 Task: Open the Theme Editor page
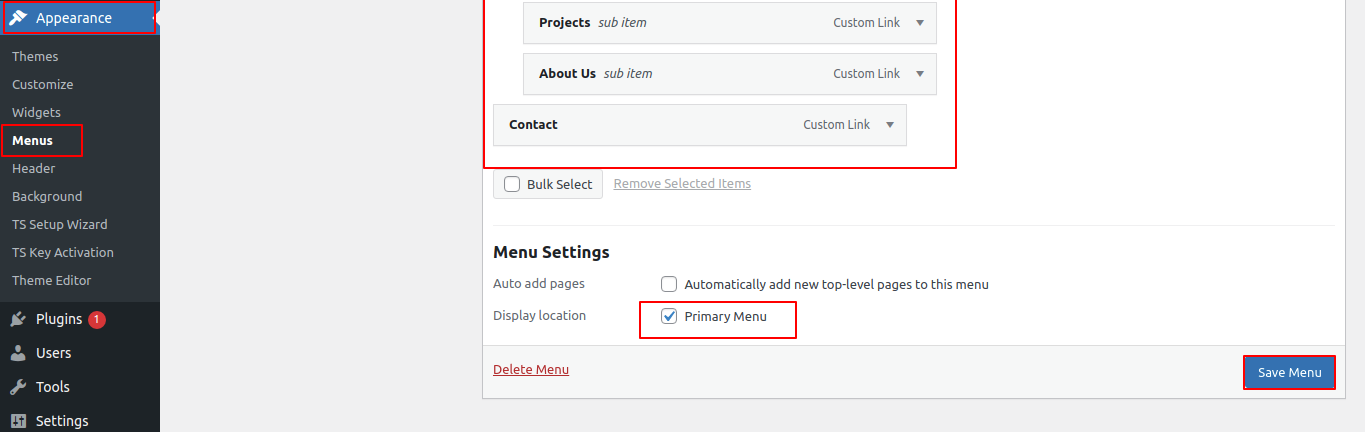coord(51,281)
